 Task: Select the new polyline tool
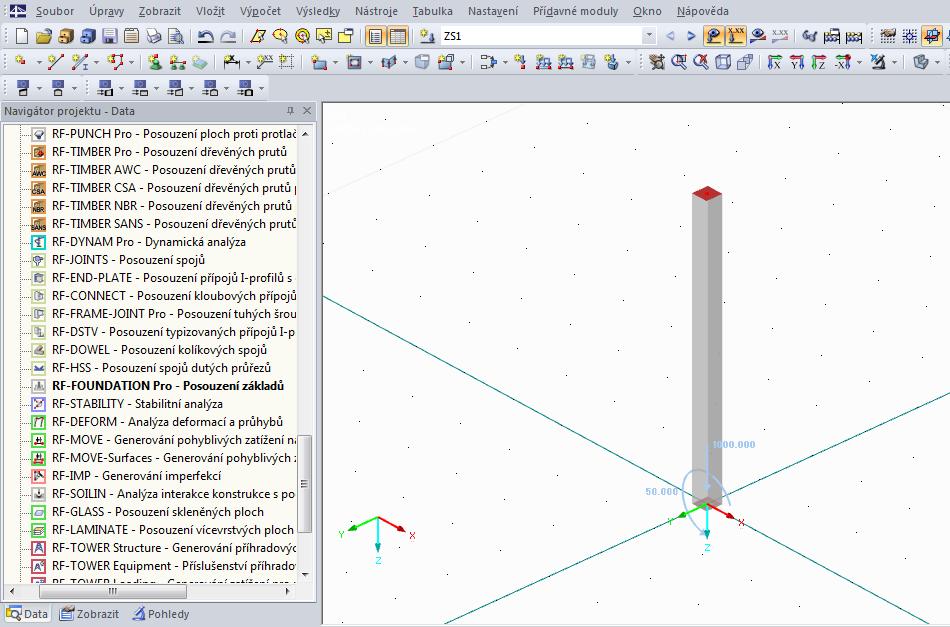pyautogui.click(x=115, y=62)
